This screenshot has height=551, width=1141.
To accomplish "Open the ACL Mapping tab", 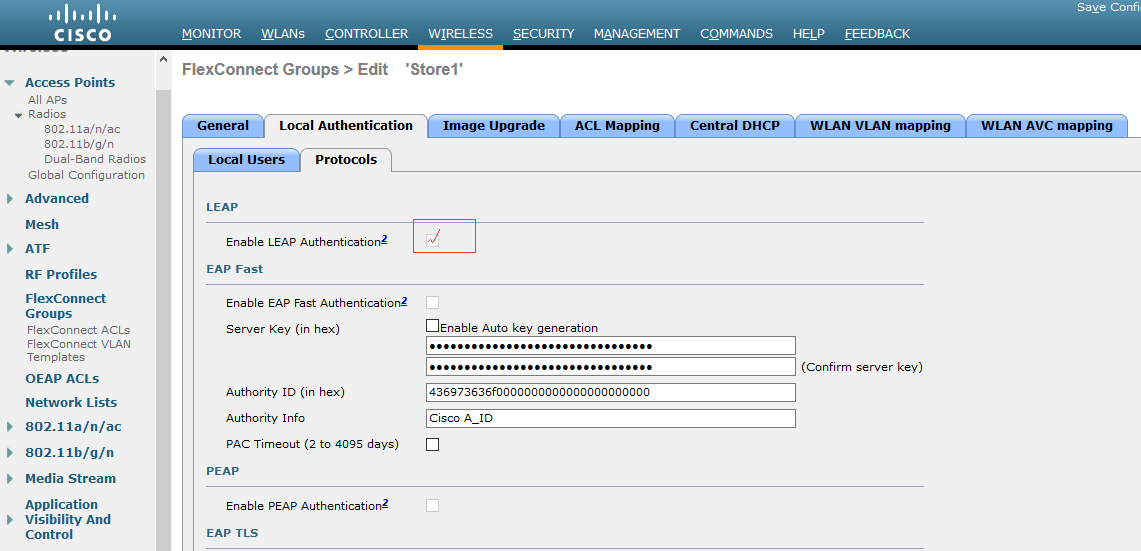I will pyautogui.click(x=617, y=126).
